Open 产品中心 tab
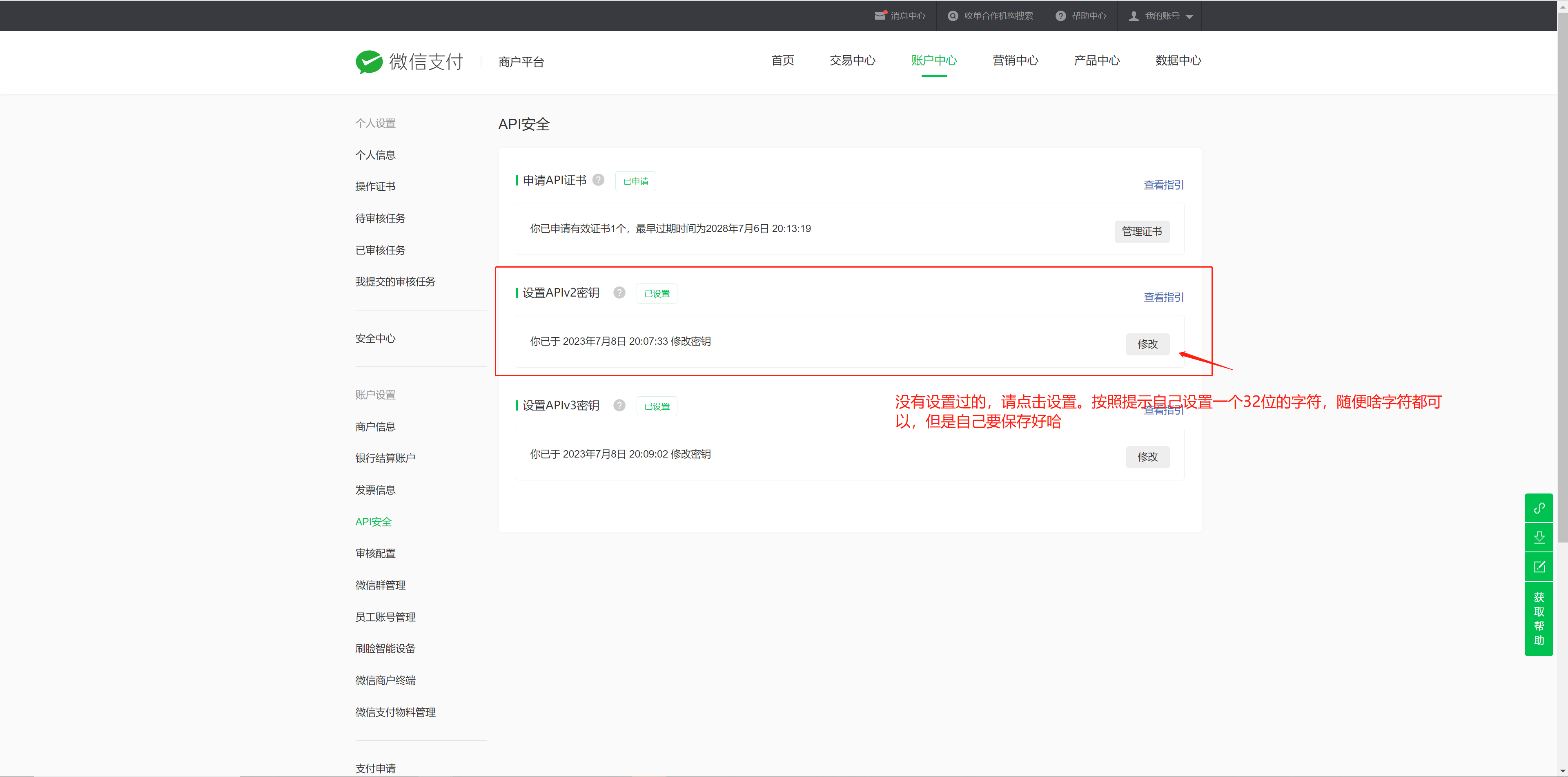Viewport: 1568px width, 777px height. [x=1097, y=60]
